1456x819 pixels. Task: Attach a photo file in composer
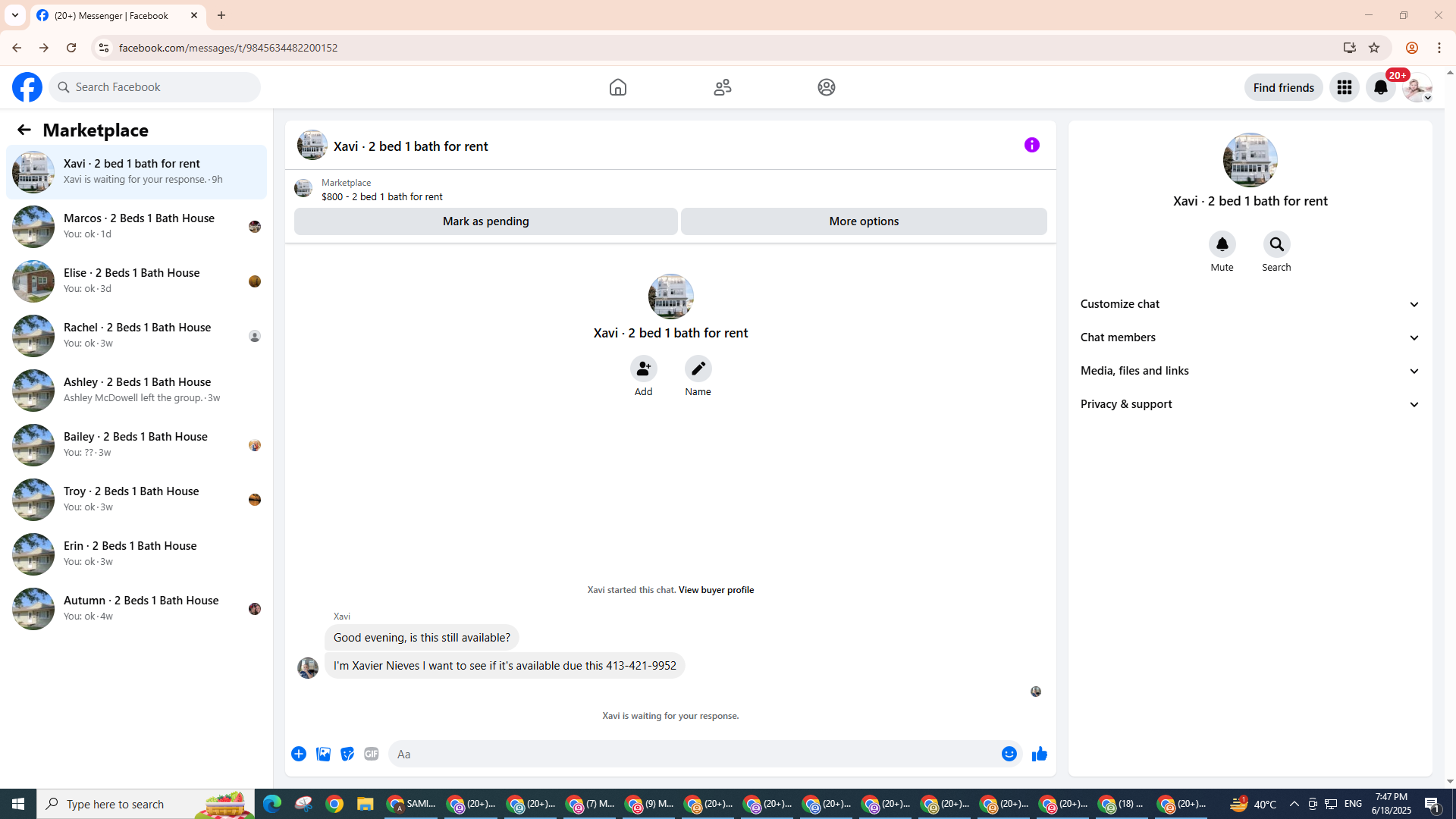323,754
